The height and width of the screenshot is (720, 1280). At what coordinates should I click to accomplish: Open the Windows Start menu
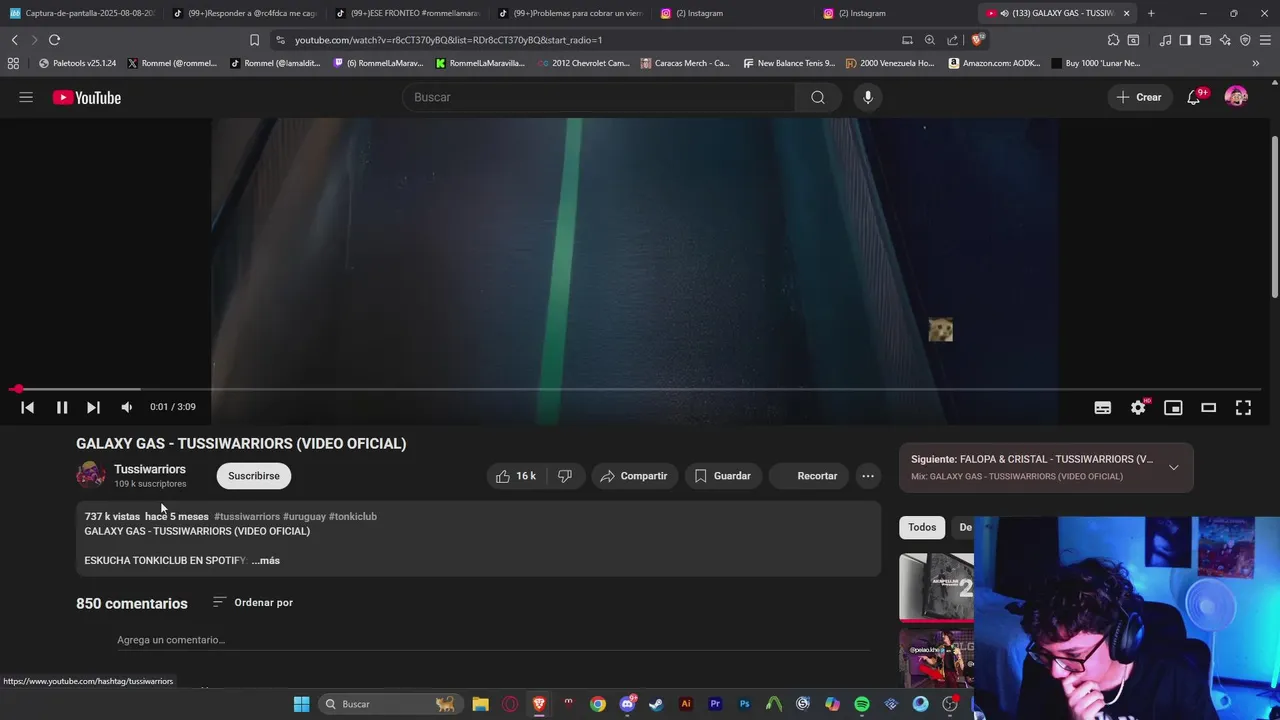coord(301,704)
